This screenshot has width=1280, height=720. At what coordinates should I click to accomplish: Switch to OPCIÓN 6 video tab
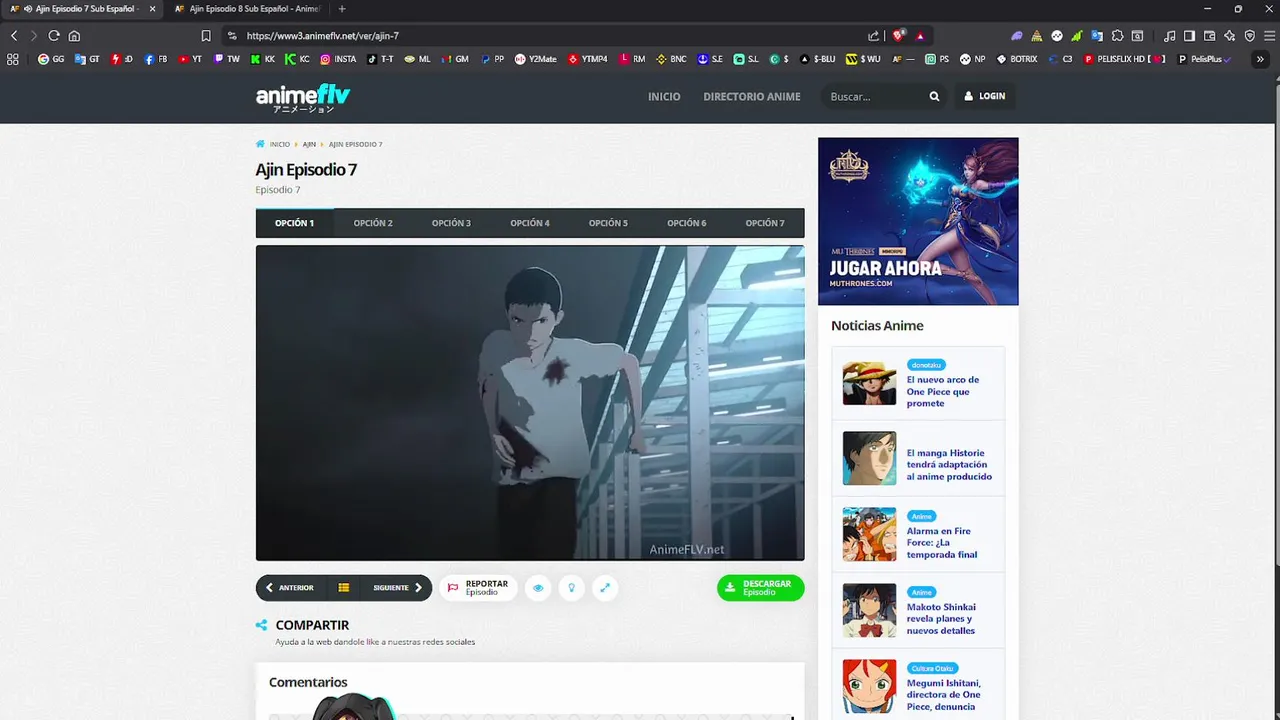tap(687, 223)
